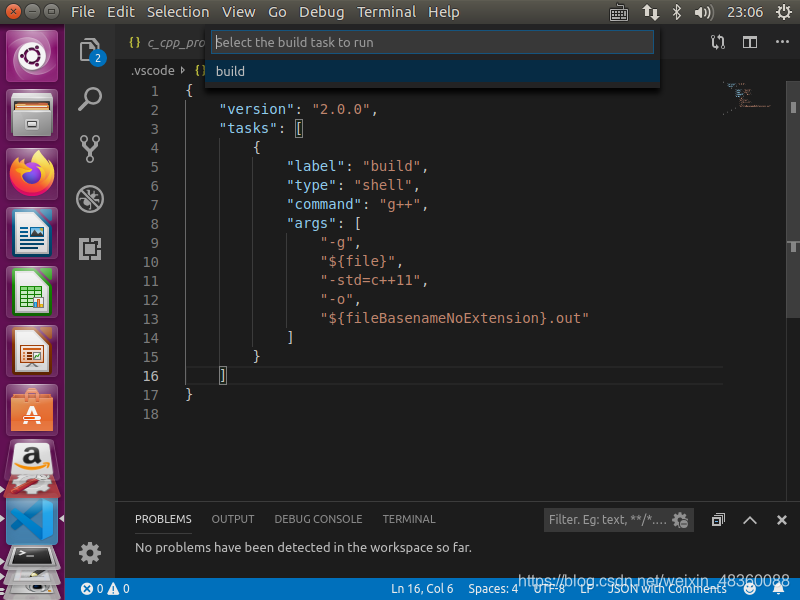The image size is (800, 600).
Task: Collapse all problems in the panel
Action: coord(718,520)
